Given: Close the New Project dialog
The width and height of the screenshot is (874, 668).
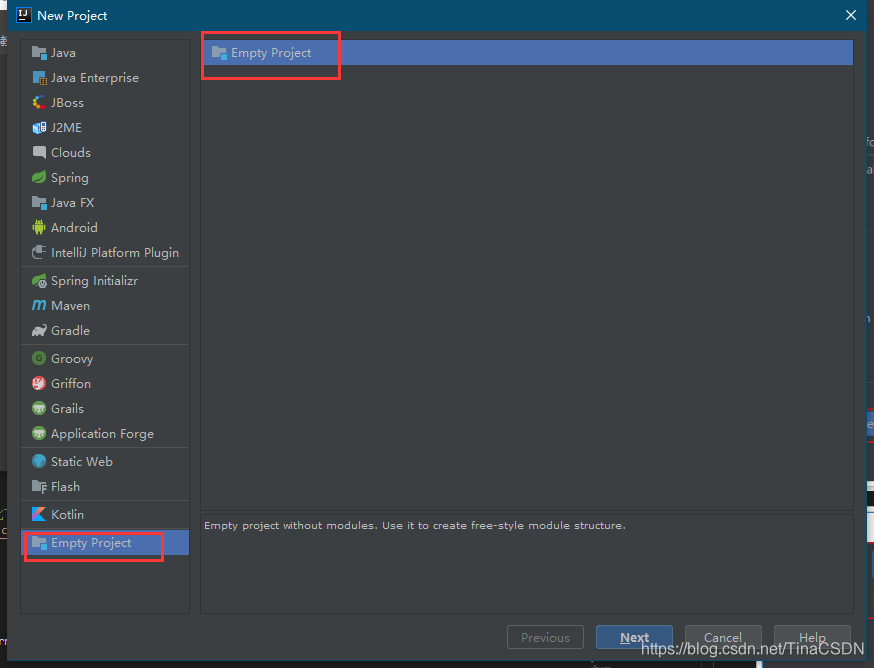Looking at the screenshot, I should point(851,15).
